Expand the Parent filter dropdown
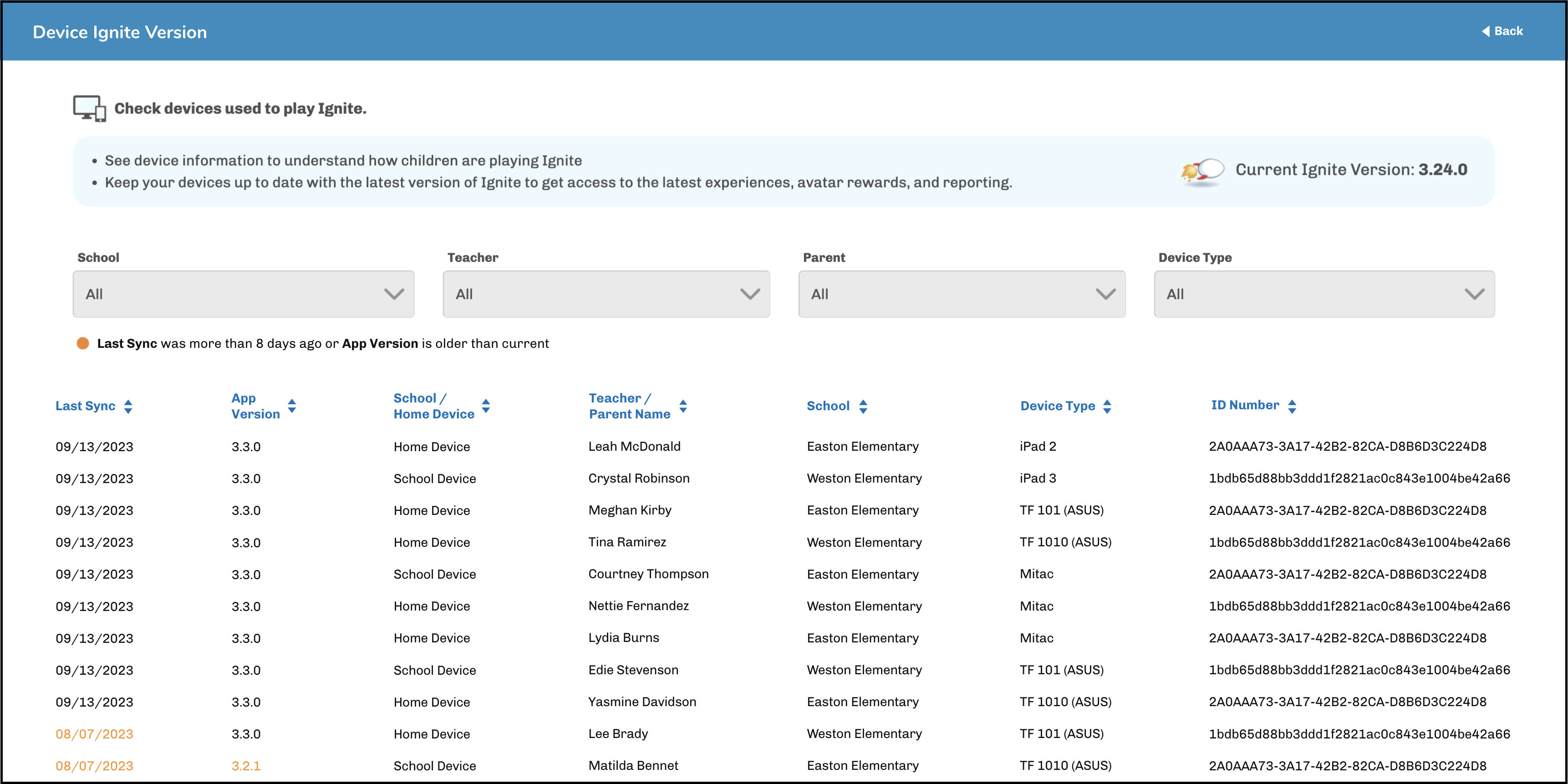Image resolution: width=1568 pixels, height=784 pixels. (962, 294)
